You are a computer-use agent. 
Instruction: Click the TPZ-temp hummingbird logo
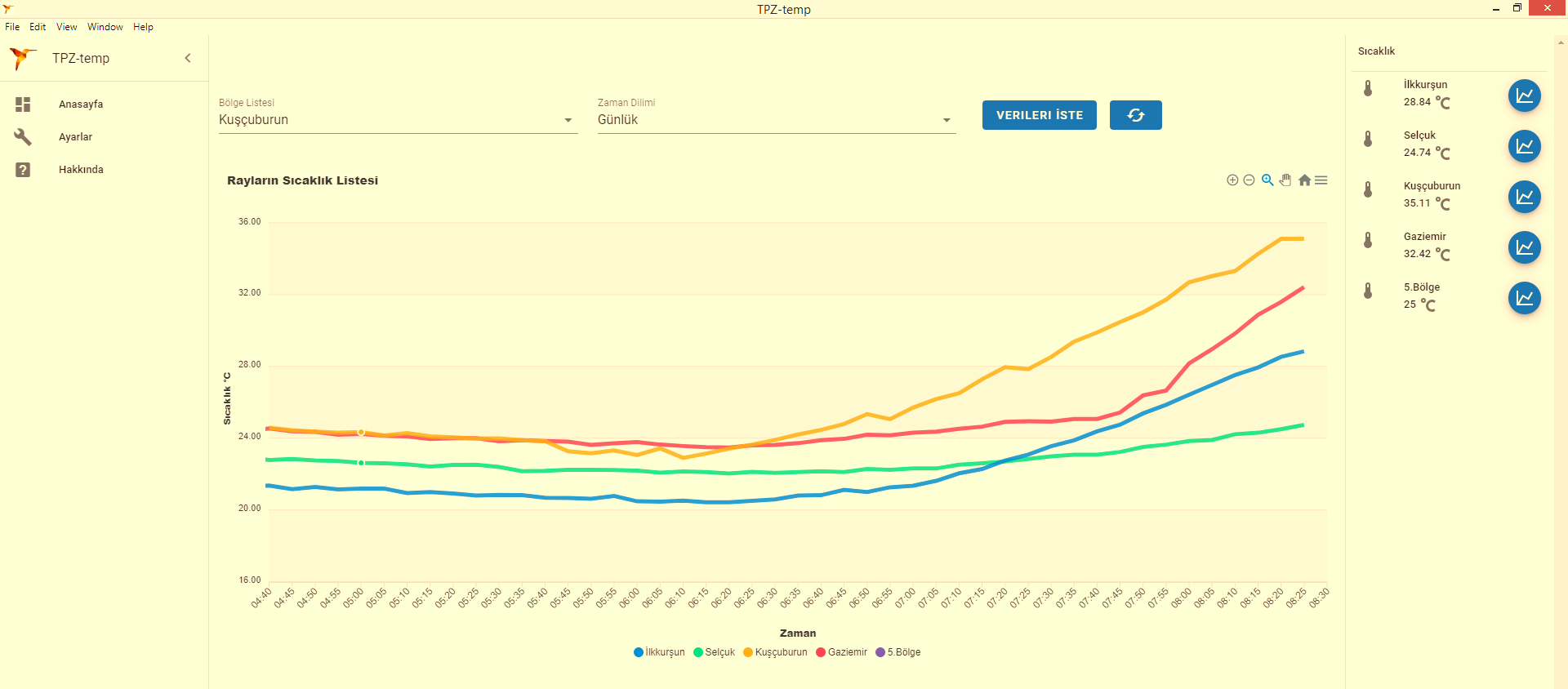[x=22, y=58]
